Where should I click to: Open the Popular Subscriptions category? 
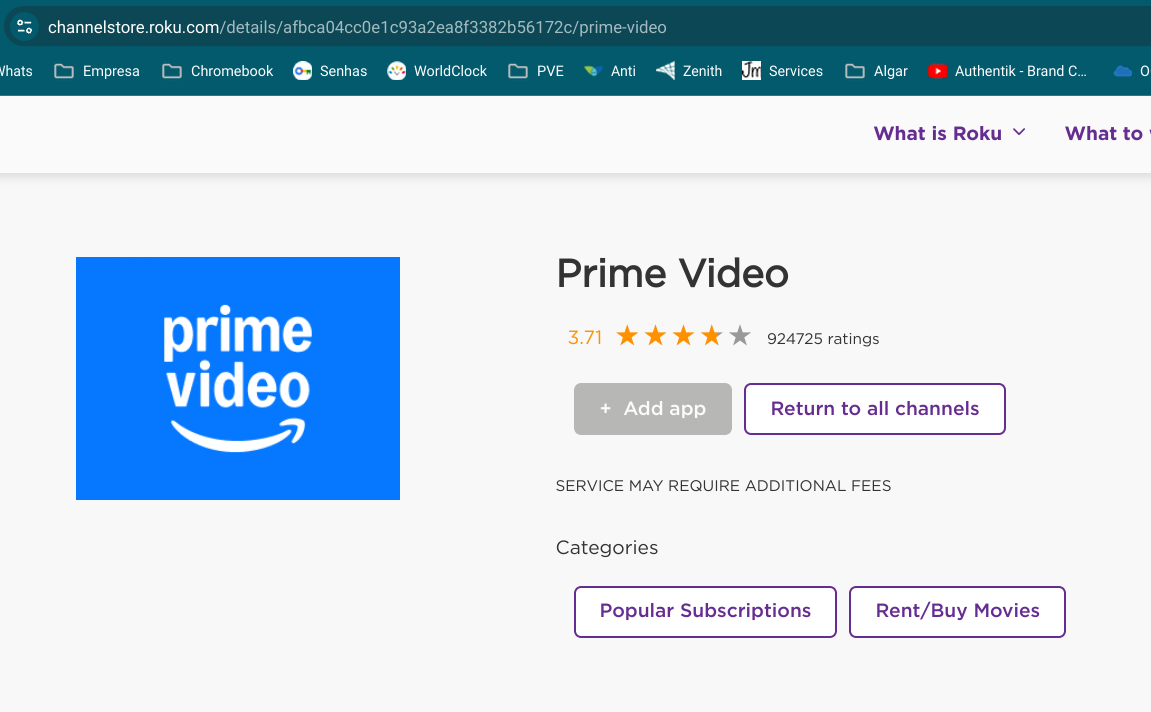pyautogui.click(x=705, y=611)
